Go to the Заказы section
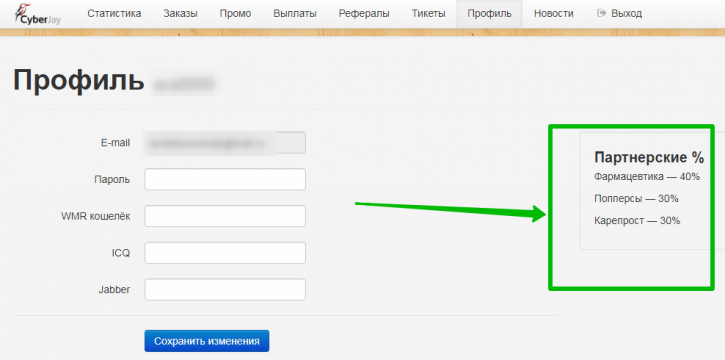This screenshot has height=360, width=725. [180, 13]
